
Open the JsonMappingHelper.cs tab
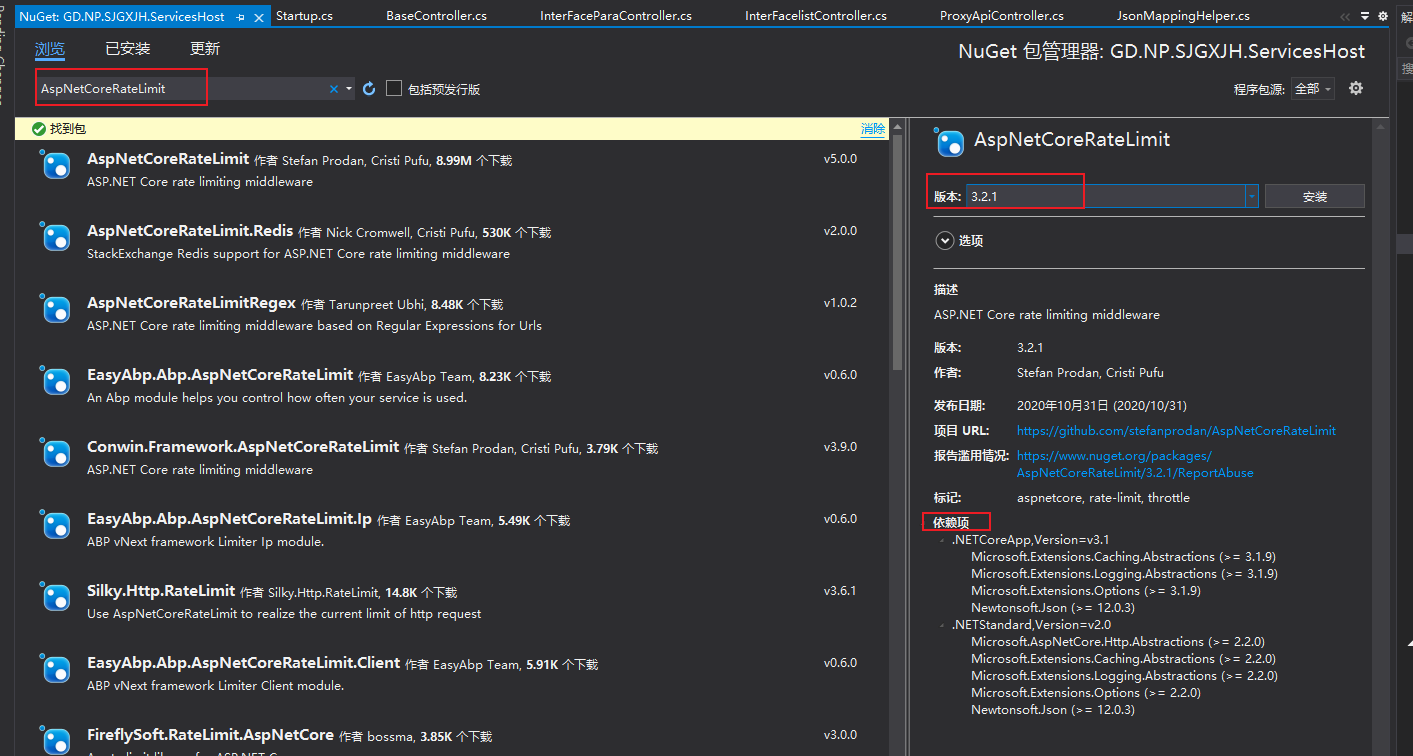(1183, 16)
